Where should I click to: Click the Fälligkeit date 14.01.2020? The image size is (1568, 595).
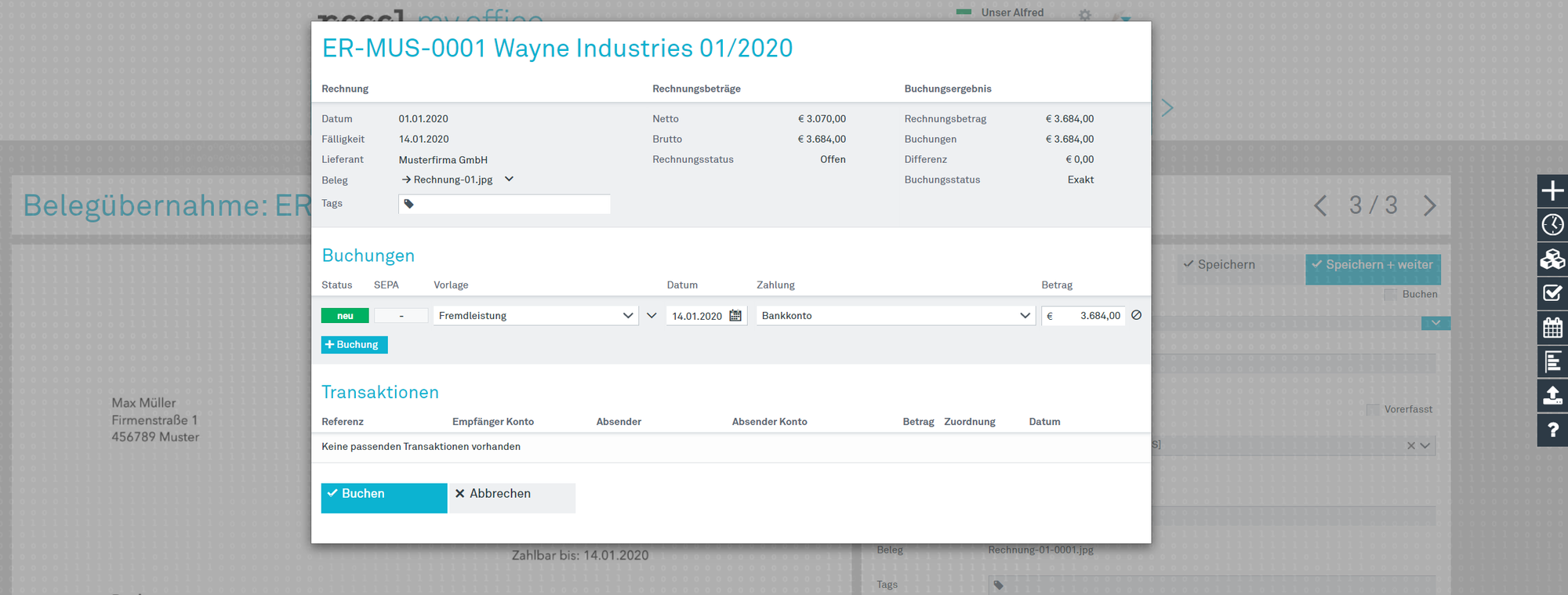423,139
